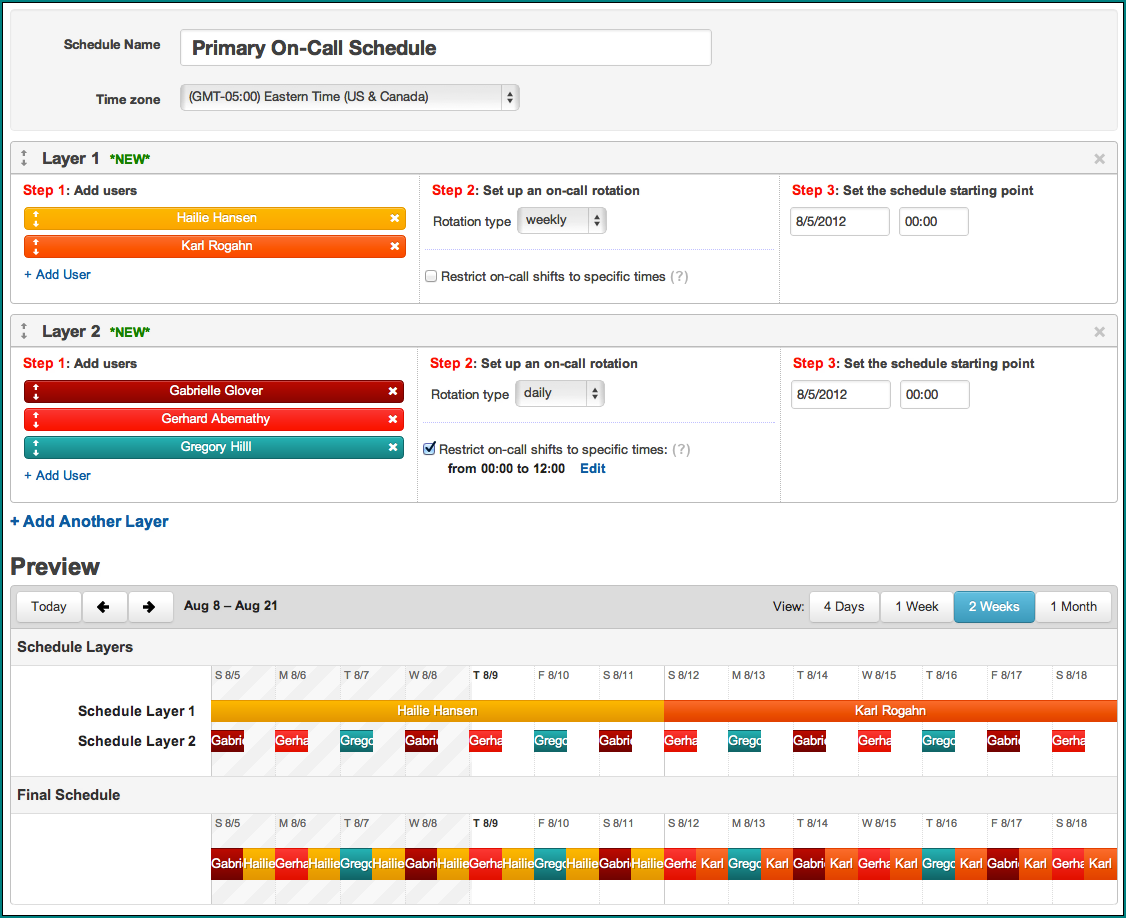1126x918 pixels.
Task: Click Layer 1 reorder drag handle icon
Action: click(x=24, y=159)
